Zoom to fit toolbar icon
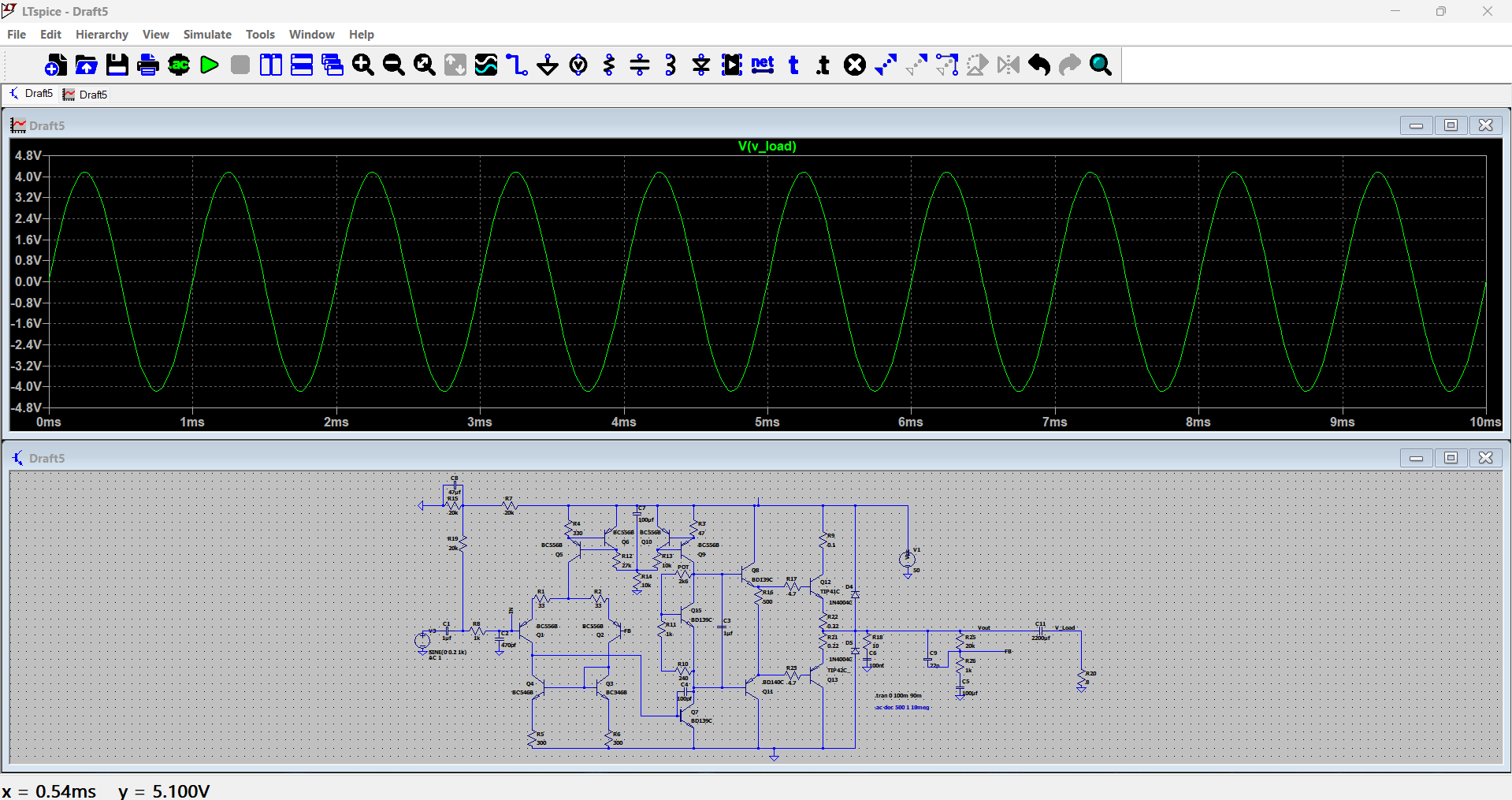Screen dimensions: 1512x800 (x=425, y=65)
